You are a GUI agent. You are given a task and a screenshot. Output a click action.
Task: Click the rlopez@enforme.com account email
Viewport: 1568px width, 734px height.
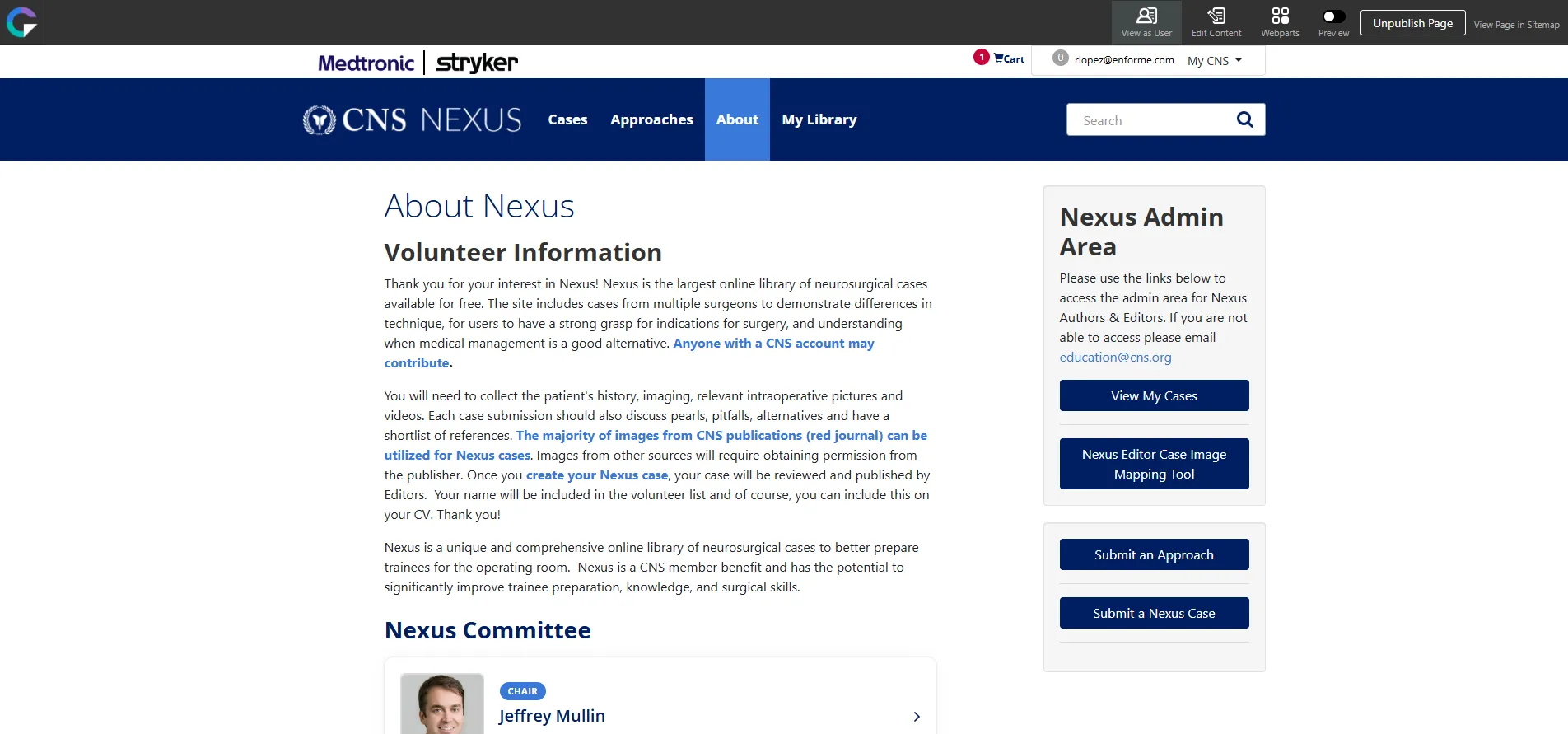1124,60
